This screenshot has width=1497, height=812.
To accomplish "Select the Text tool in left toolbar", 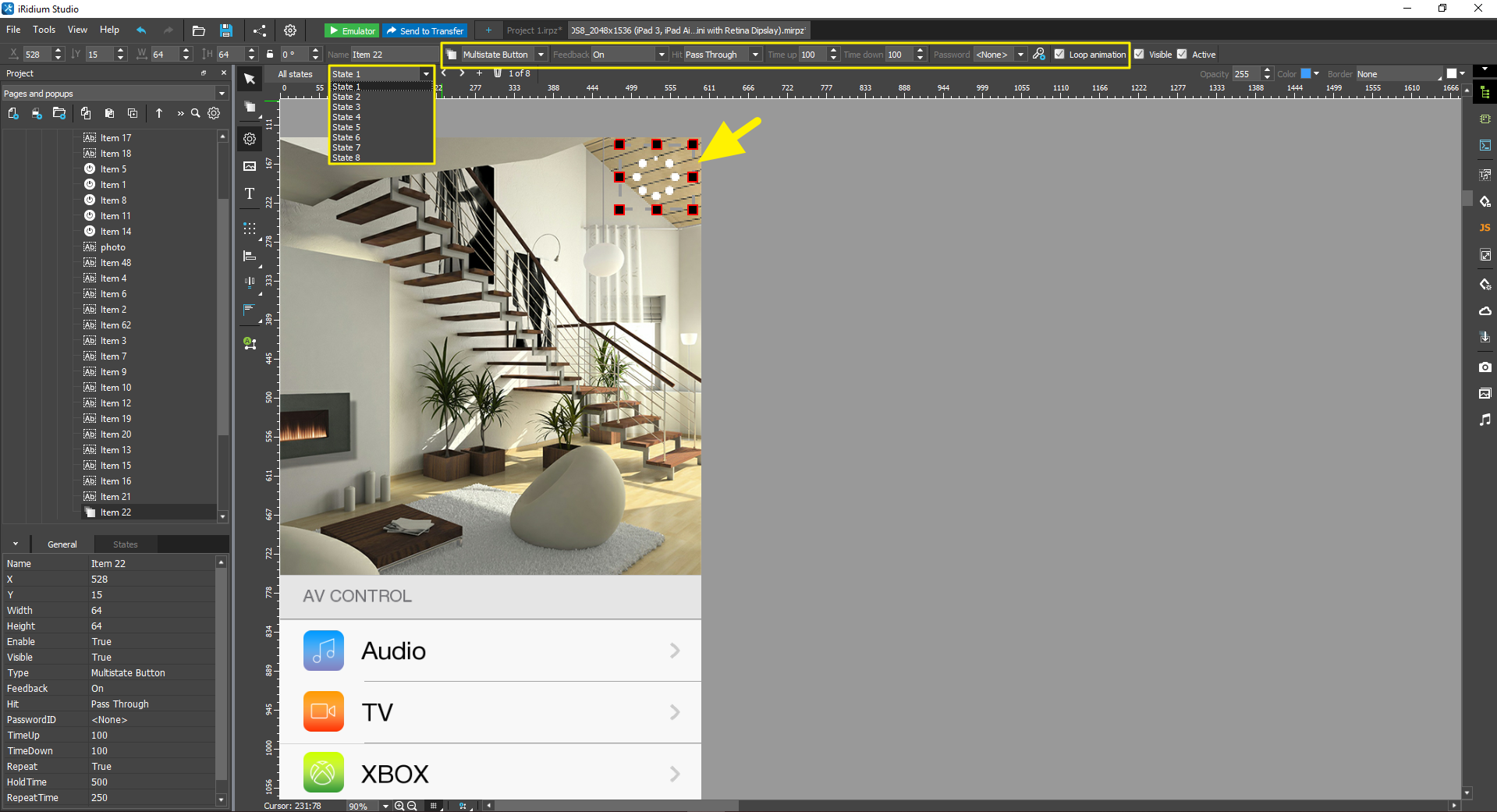I will pyautogui.click(x=249, y=194).
